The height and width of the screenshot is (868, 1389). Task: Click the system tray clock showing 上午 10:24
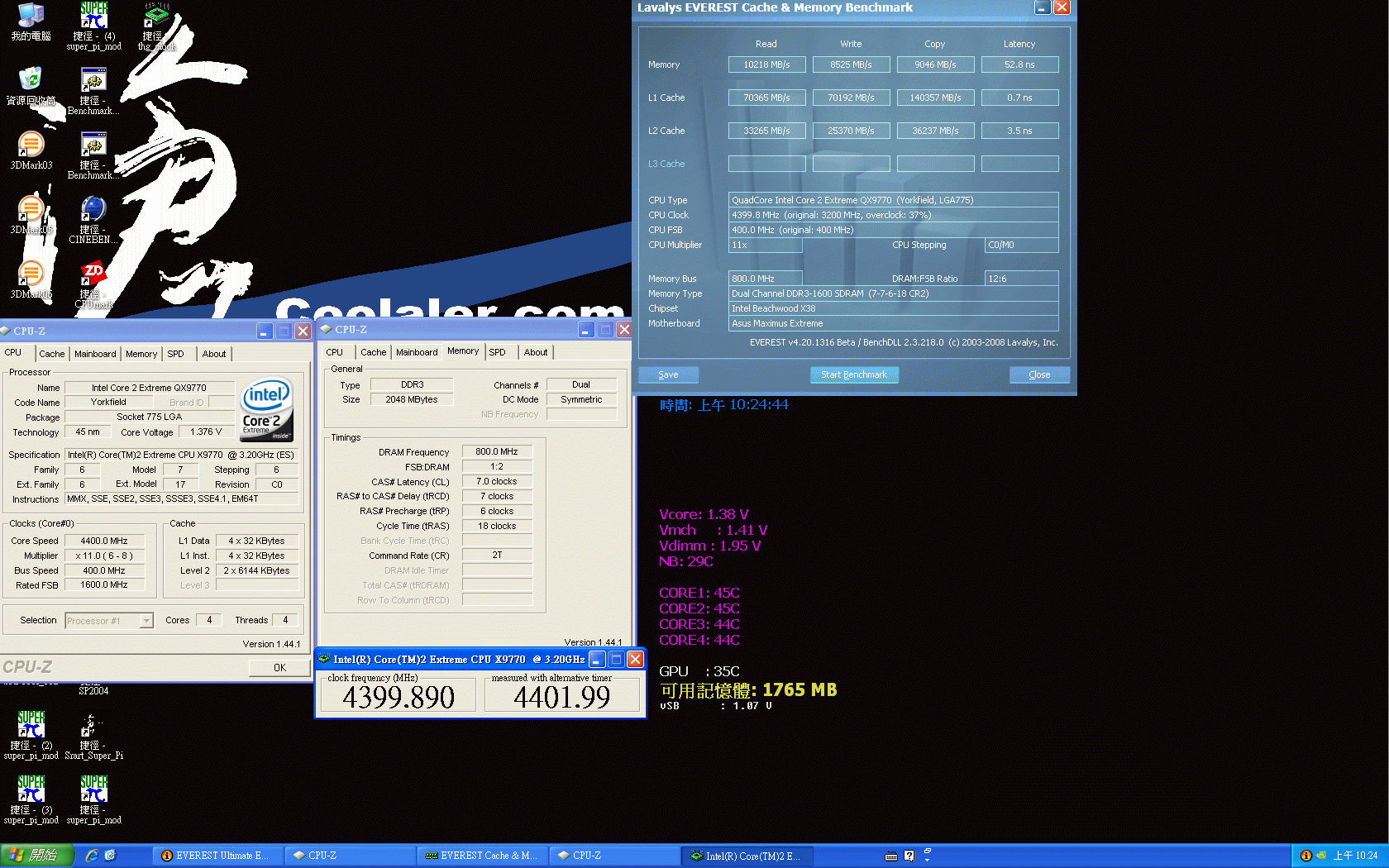point(1355,856)
